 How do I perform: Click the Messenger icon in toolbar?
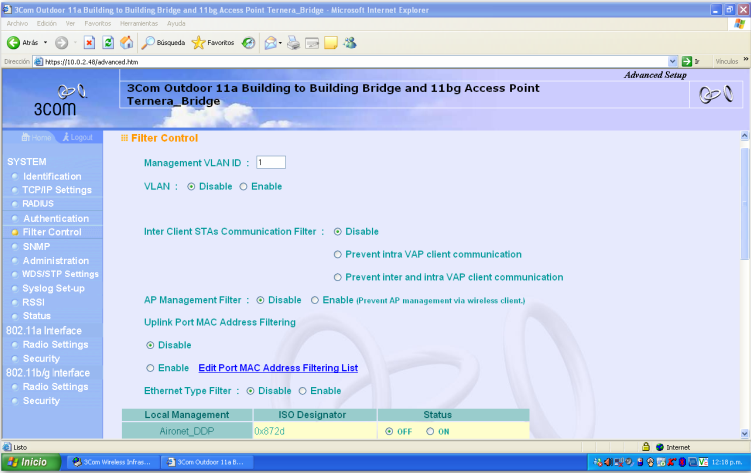(349, 43)
